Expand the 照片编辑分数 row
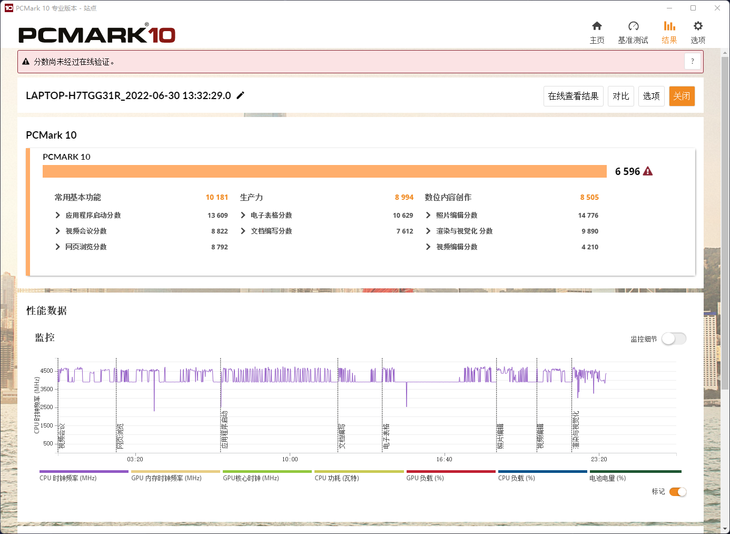Image resolution: width=730 pixels, height=534 pixels. point(429,215)
